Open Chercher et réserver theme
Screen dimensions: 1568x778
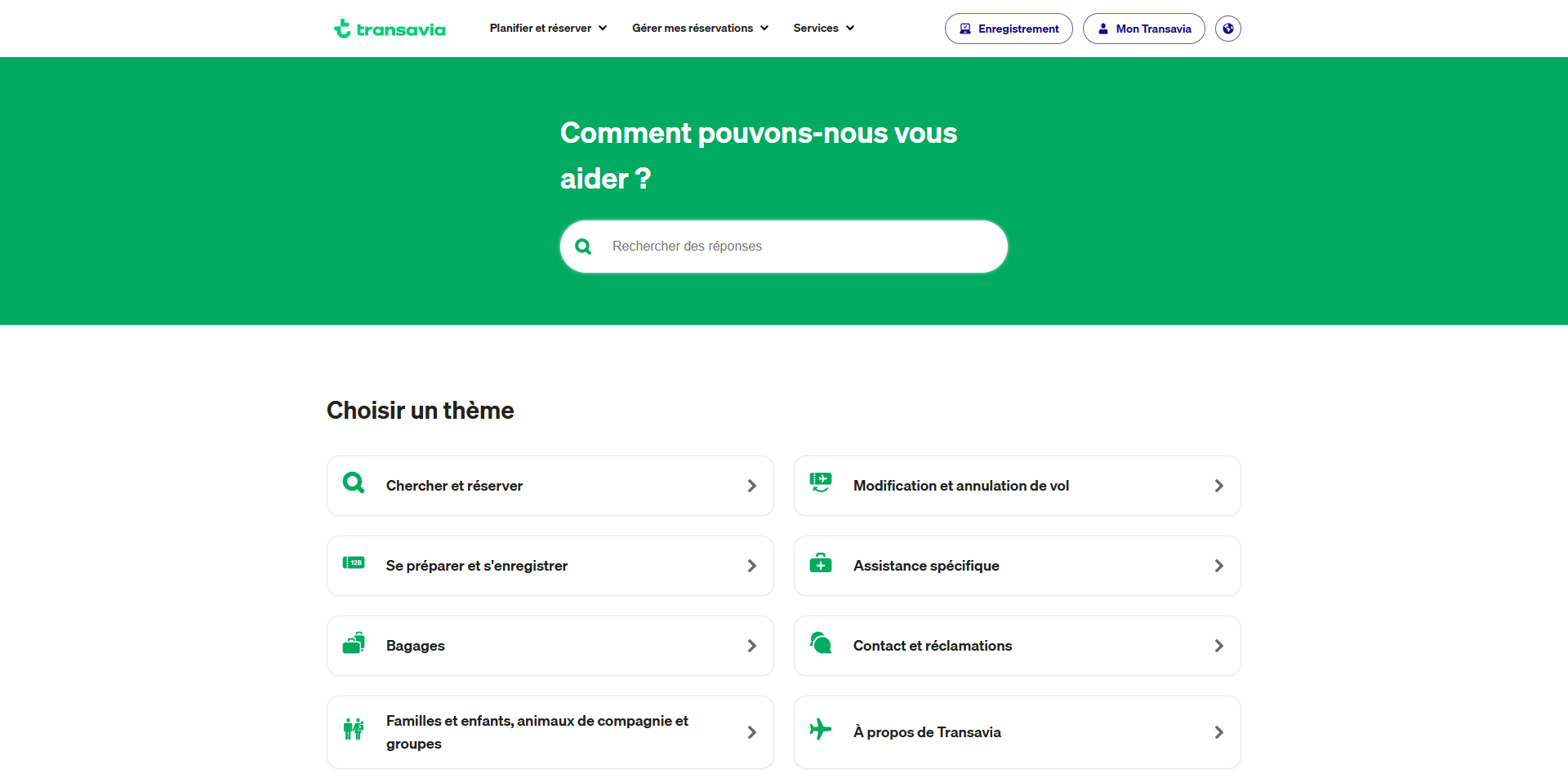pyautogui.click(x=550, y=486)
